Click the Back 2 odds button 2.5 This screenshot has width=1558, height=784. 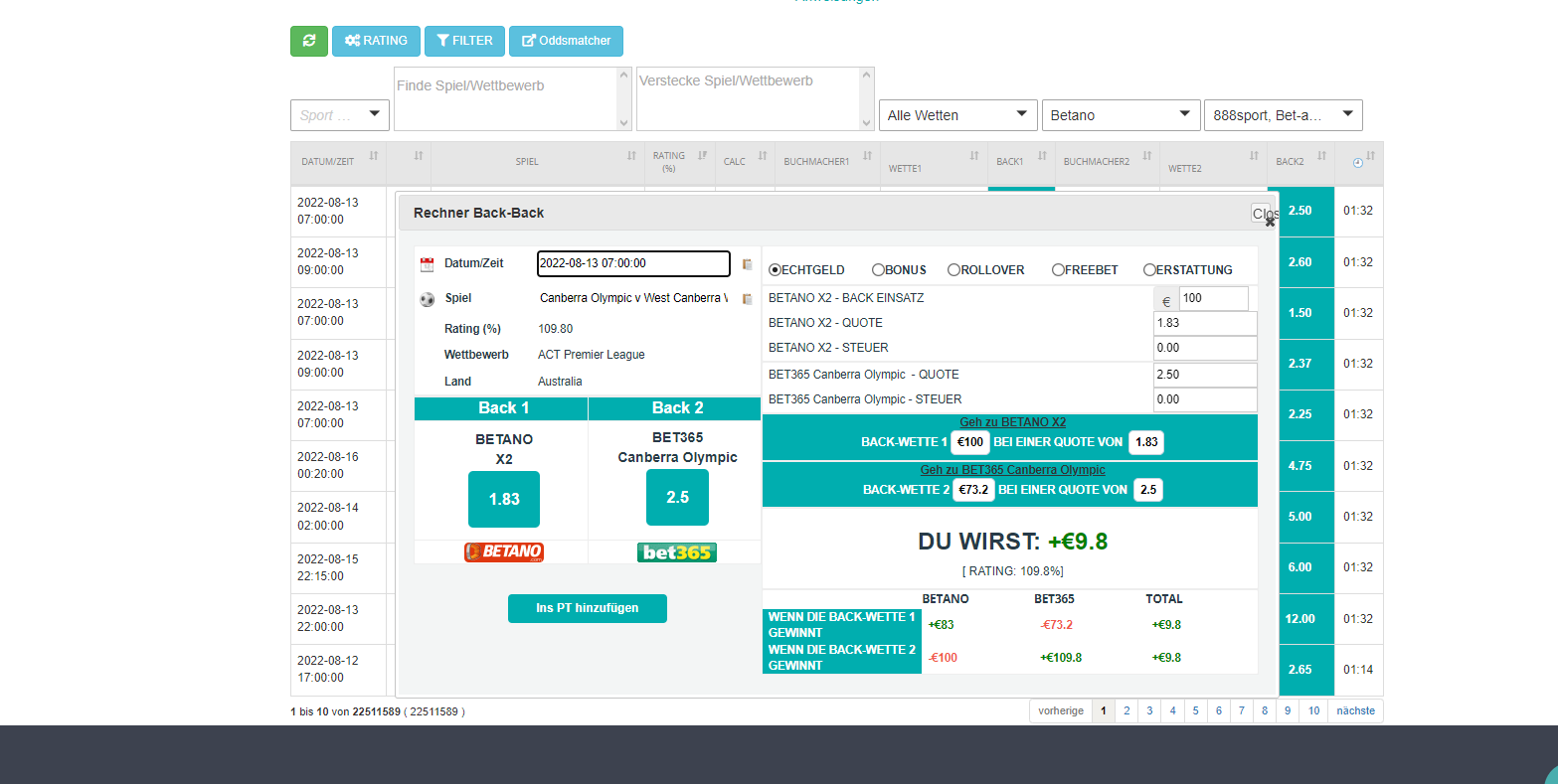click(677, 497)
